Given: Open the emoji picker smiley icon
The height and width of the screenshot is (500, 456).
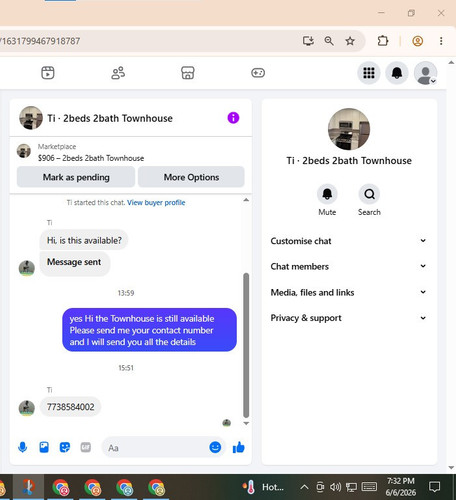Looking at the screenshot, I should point(215,447).
